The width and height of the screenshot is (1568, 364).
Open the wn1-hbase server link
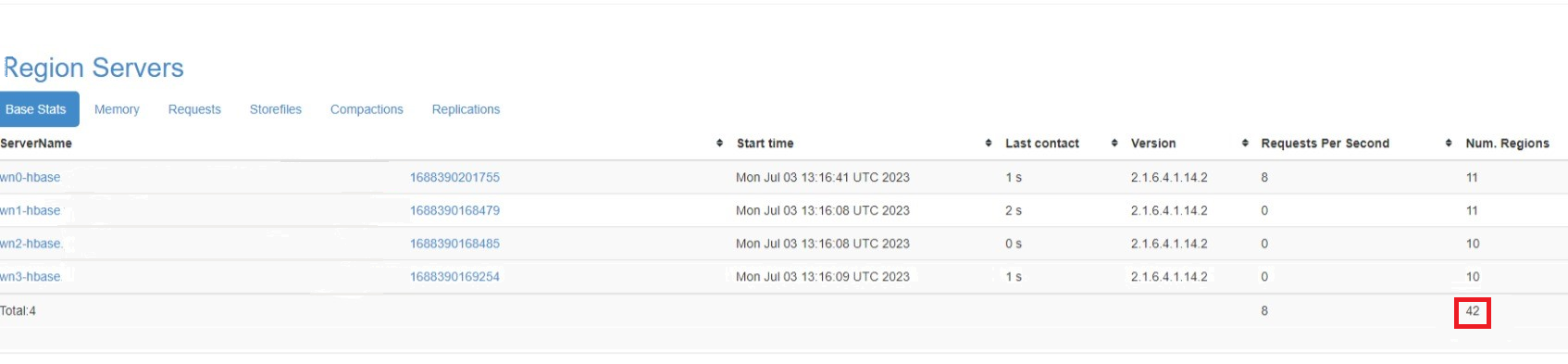coord(30,211)
